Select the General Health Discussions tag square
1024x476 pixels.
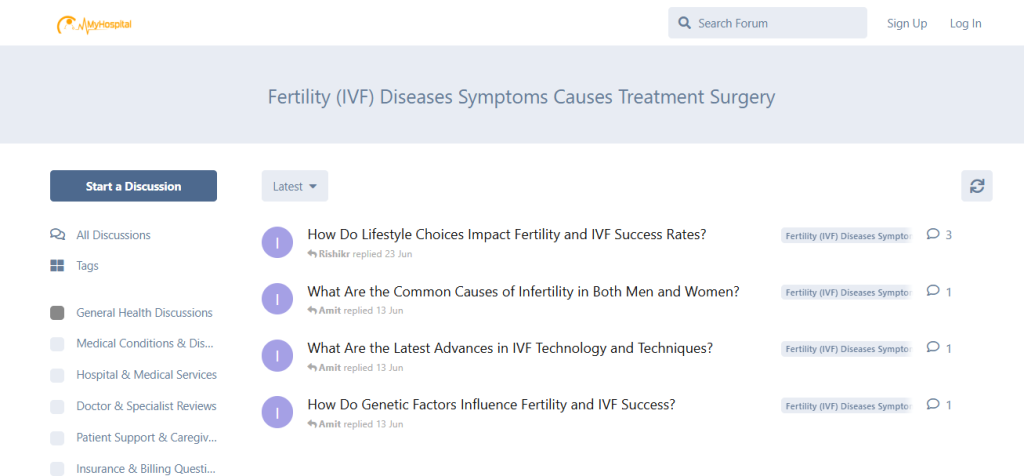(57, 313)
